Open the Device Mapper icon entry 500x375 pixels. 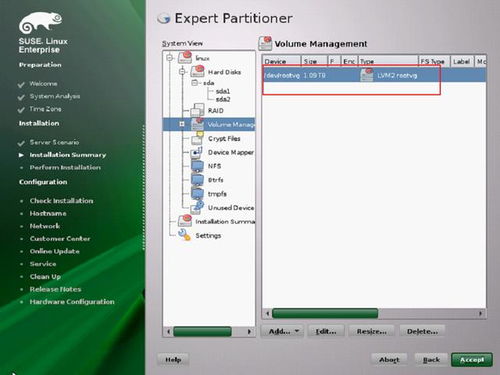coord(197,152)
